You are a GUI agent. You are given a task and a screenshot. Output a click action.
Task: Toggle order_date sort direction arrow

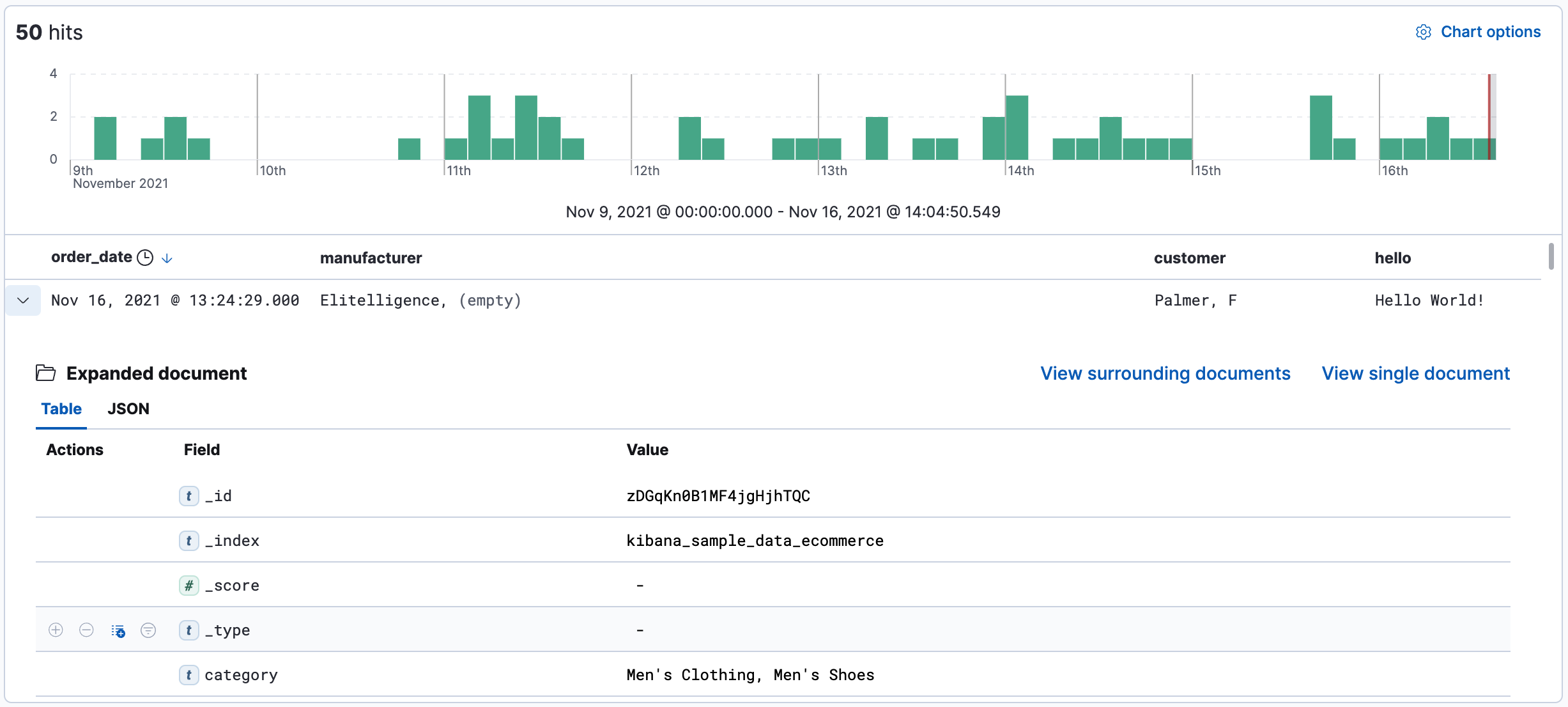[x=167, y=258]
